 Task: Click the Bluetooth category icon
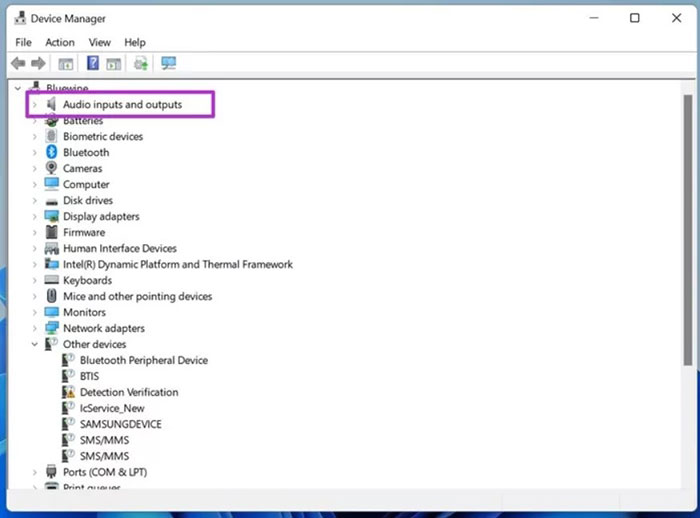point(52,152)
